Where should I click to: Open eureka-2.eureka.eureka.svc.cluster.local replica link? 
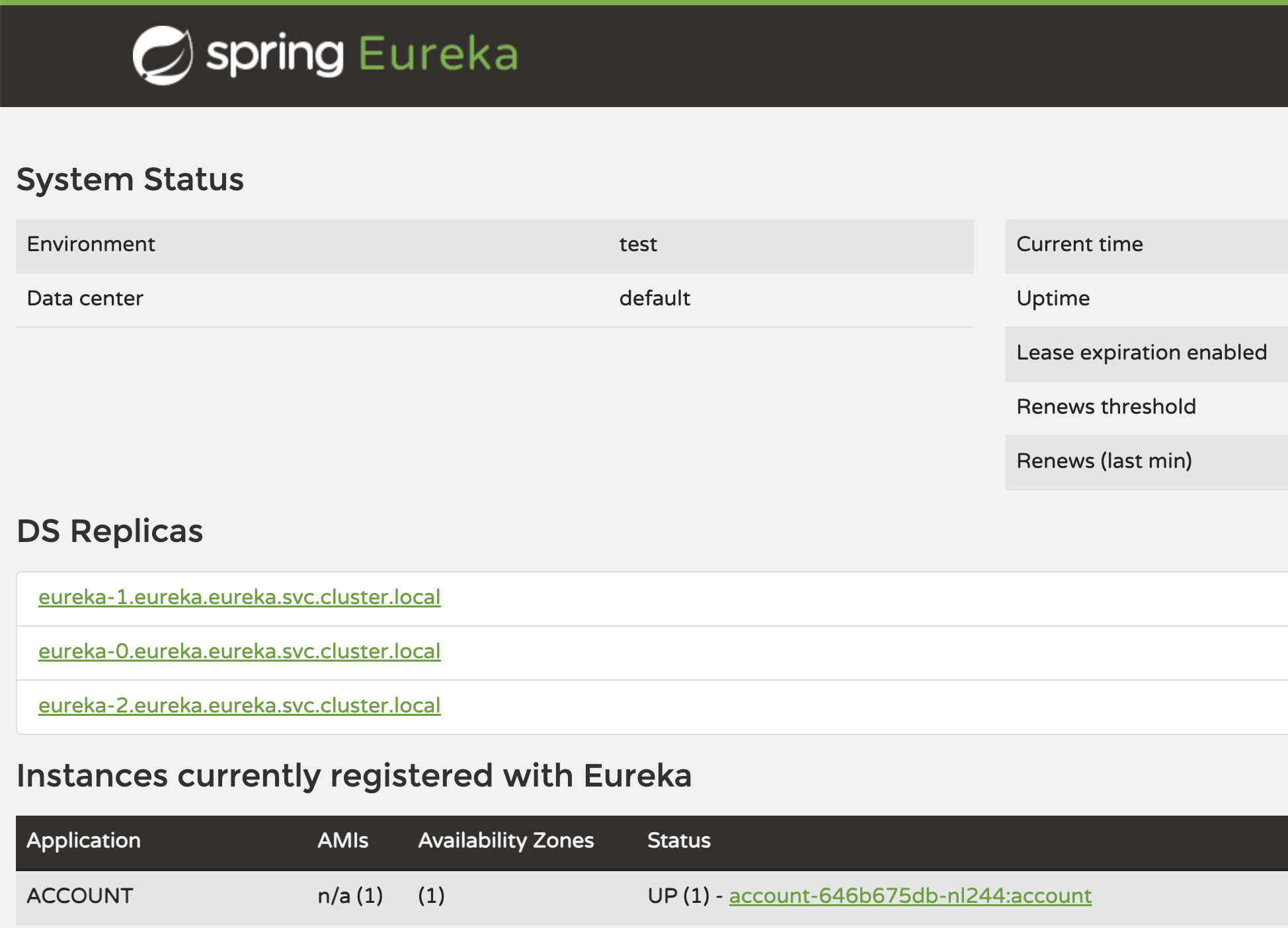click(x=239, y=705)
